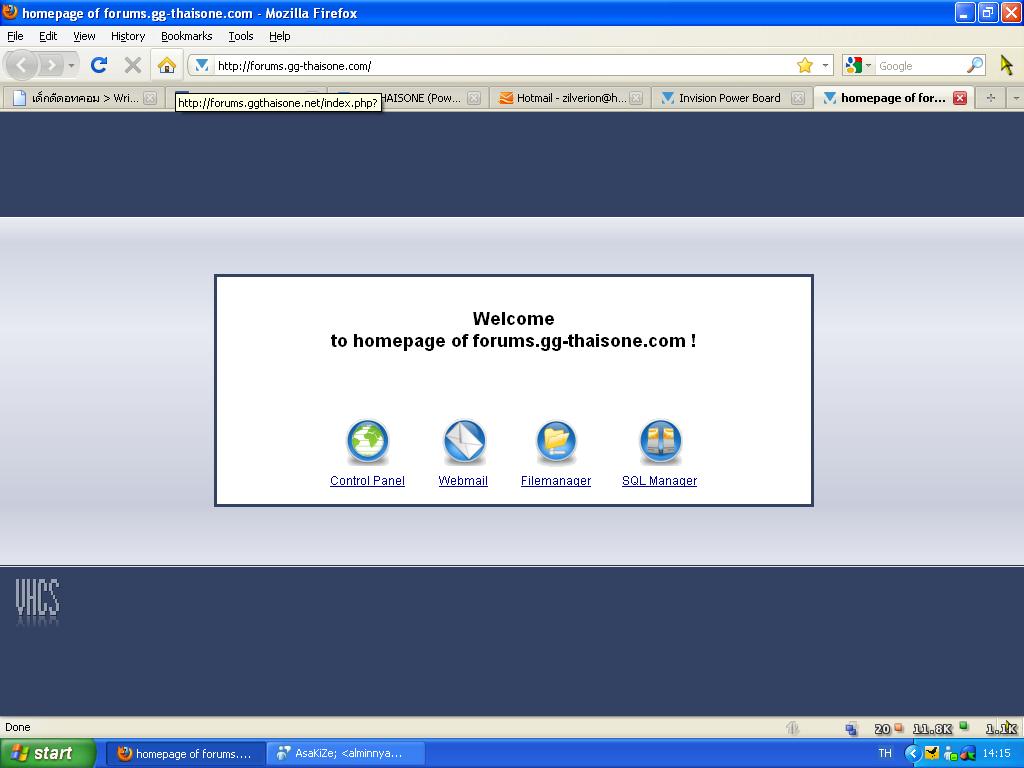Click the TH language indicator in the tray

(x=885, y=754)
